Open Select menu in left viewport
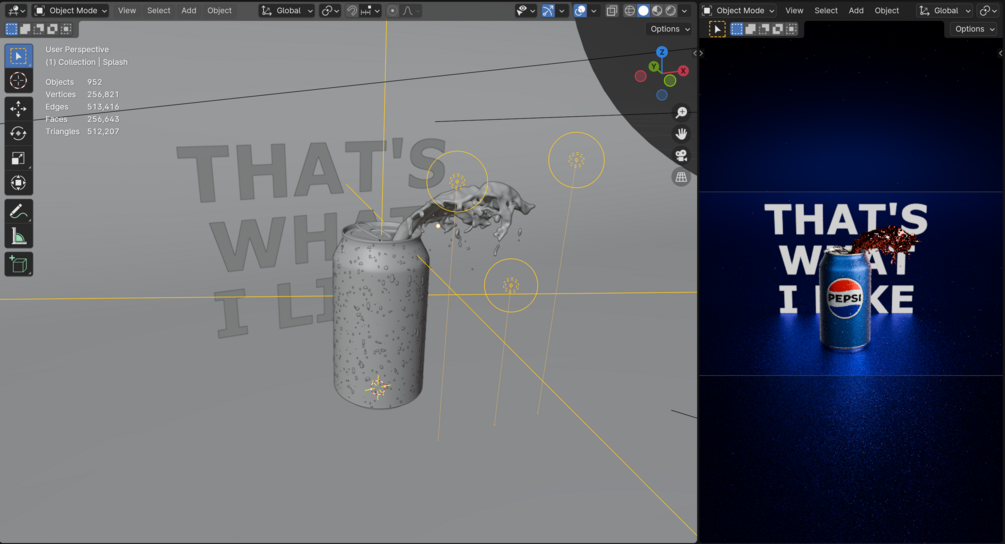 point(158,10)
